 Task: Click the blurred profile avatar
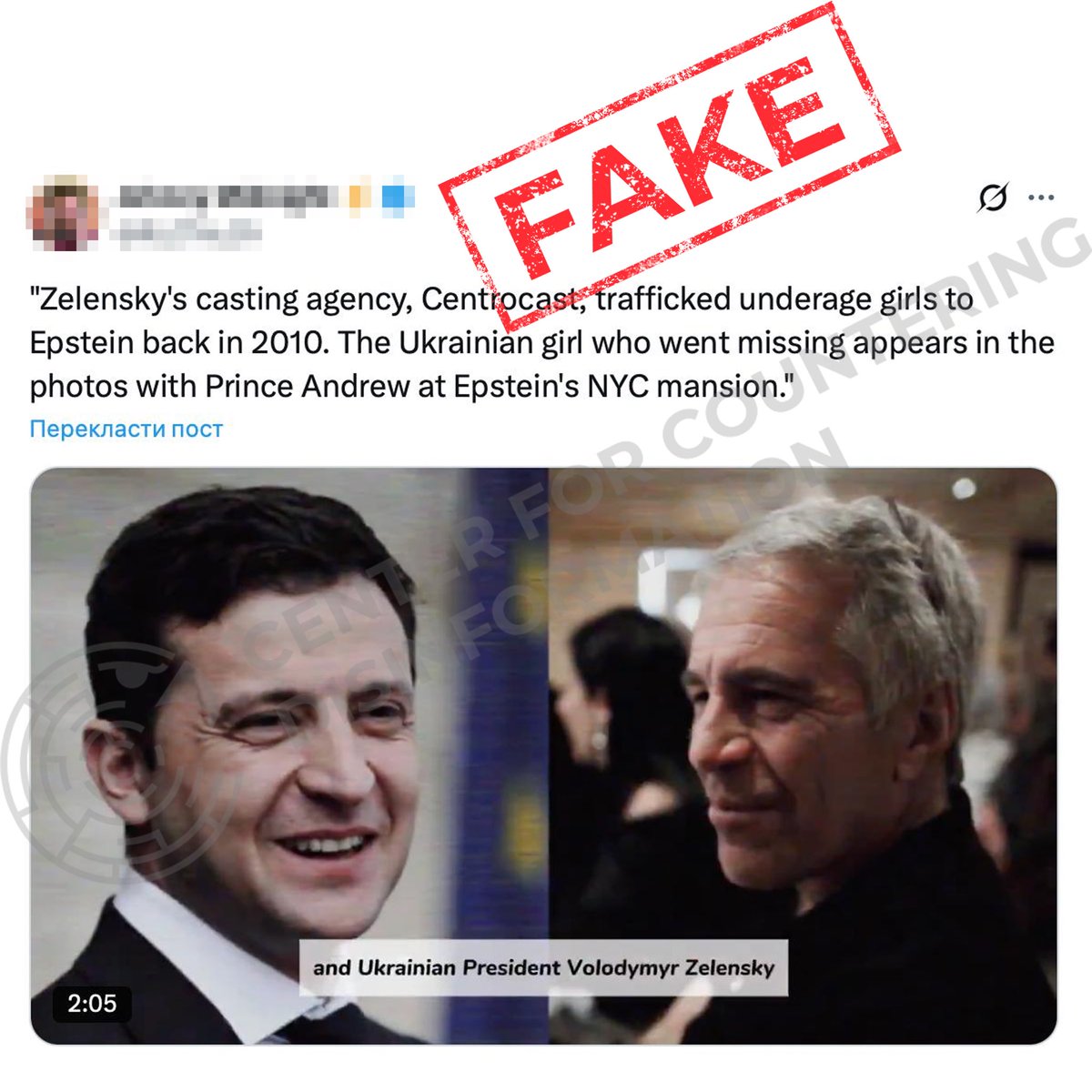pyautogui.click(x=65, y=216)
